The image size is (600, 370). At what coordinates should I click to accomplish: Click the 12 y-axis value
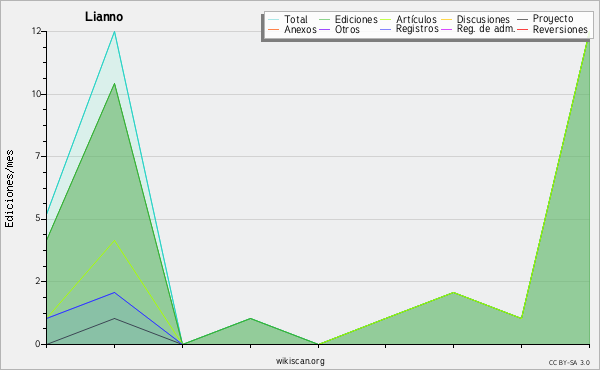point(36,31)
